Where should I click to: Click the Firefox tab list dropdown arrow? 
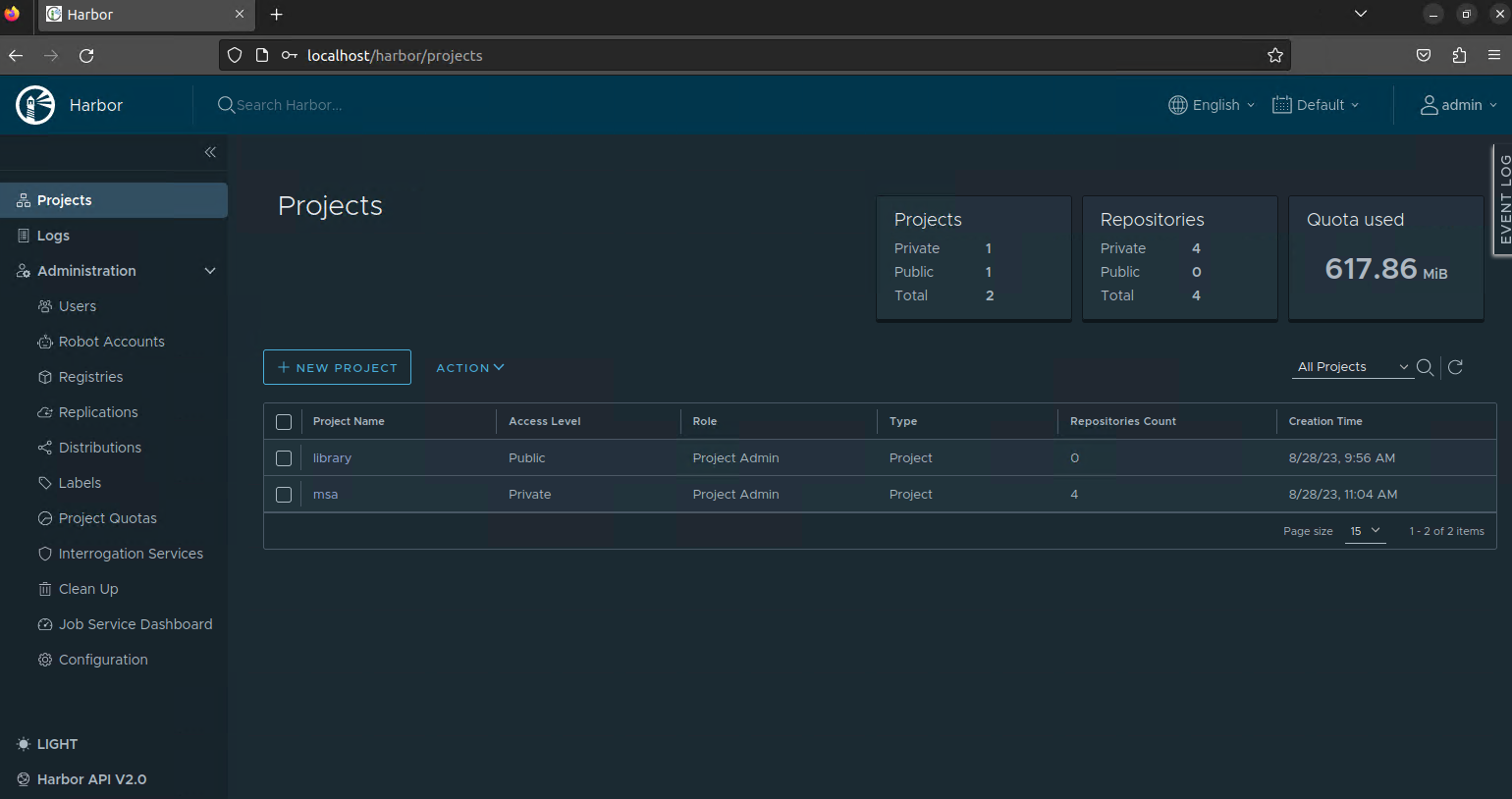1361,14
